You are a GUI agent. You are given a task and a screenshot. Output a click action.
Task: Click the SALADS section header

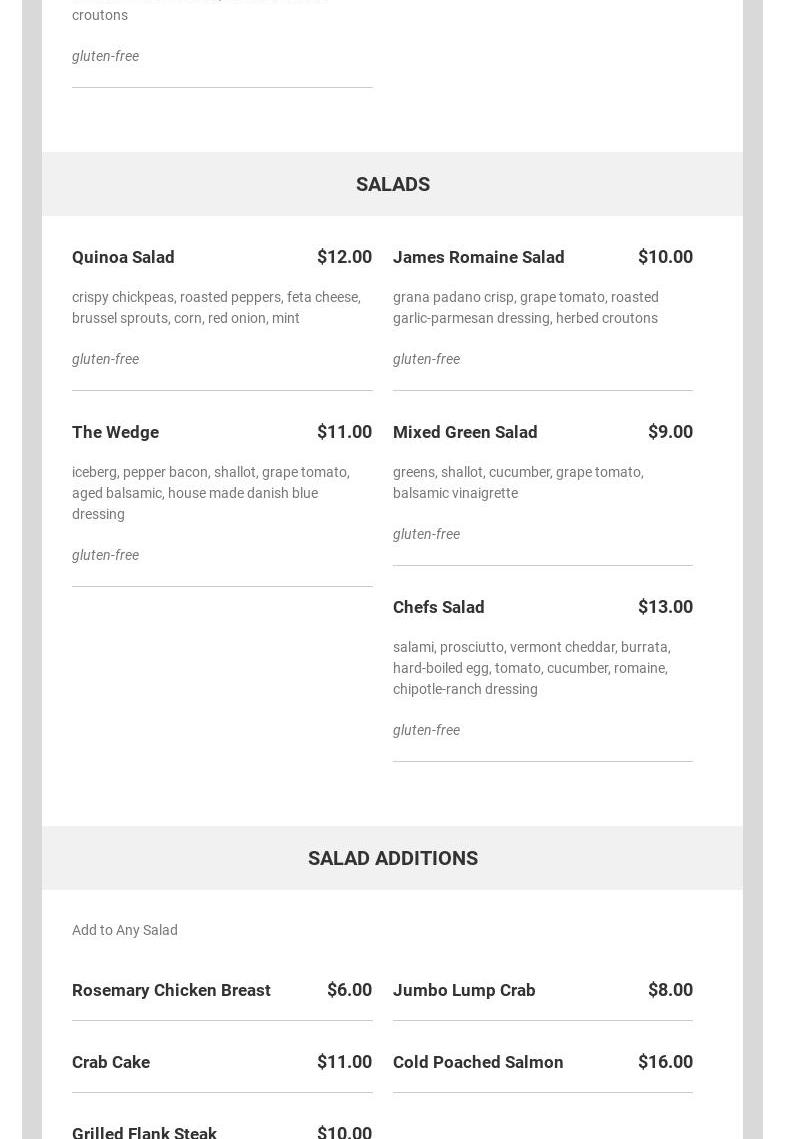(x=392, y=184)
